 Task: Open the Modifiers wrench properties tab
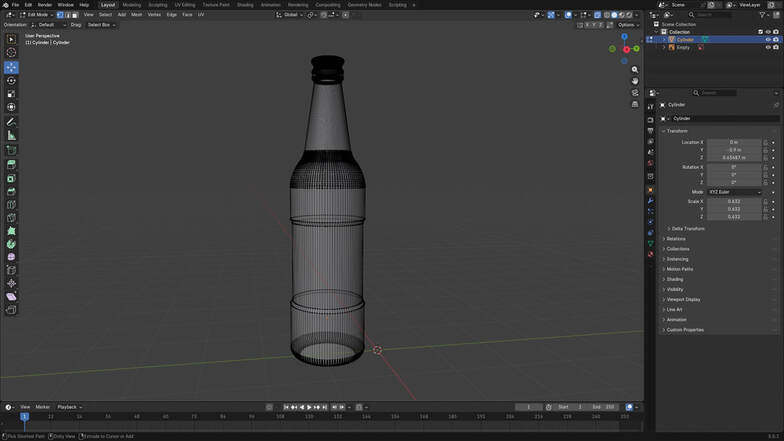click(x=650, y=201)
